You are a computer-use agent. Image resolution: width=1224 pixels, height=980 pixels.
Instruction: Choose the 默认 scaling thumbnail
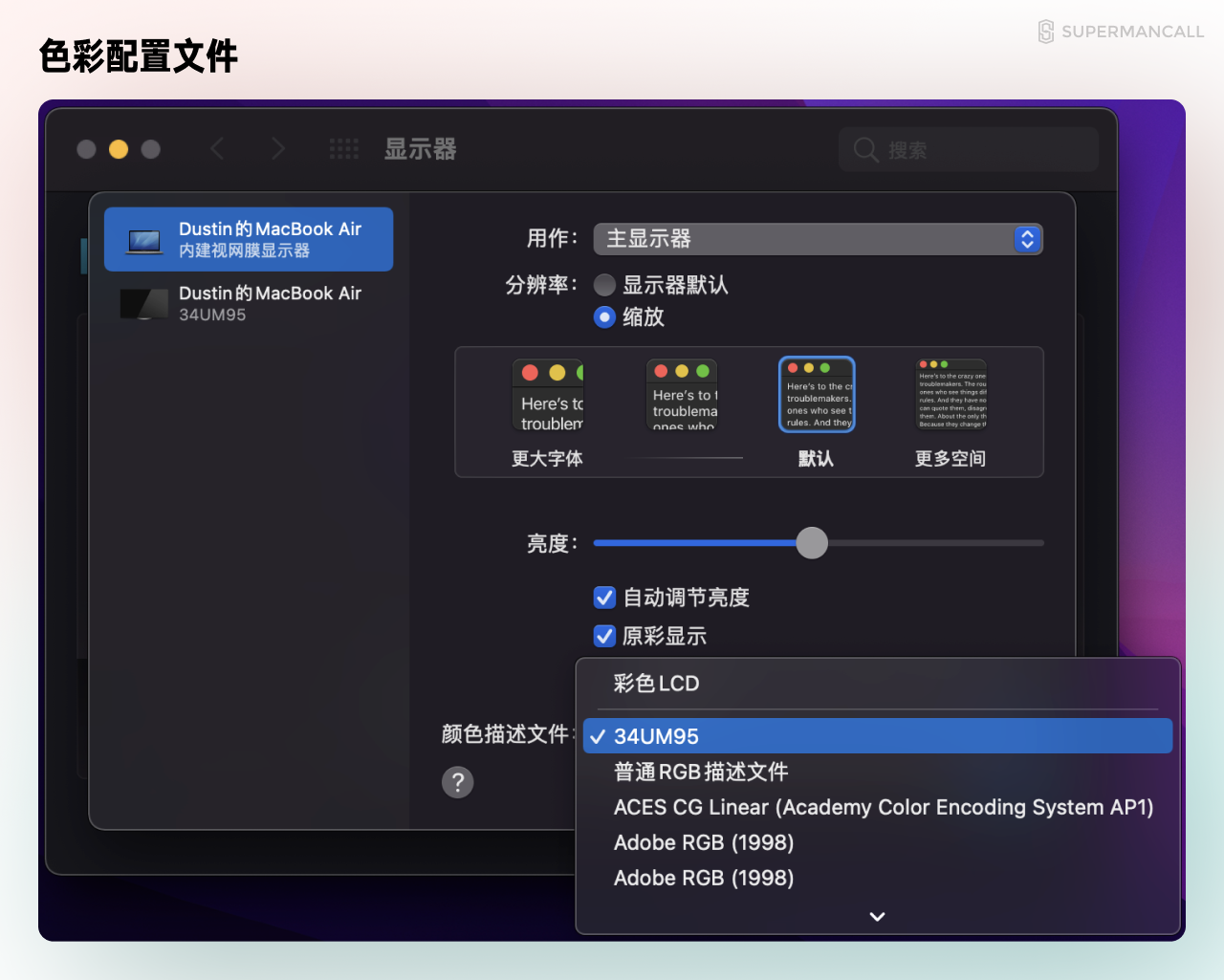point(817,394)
